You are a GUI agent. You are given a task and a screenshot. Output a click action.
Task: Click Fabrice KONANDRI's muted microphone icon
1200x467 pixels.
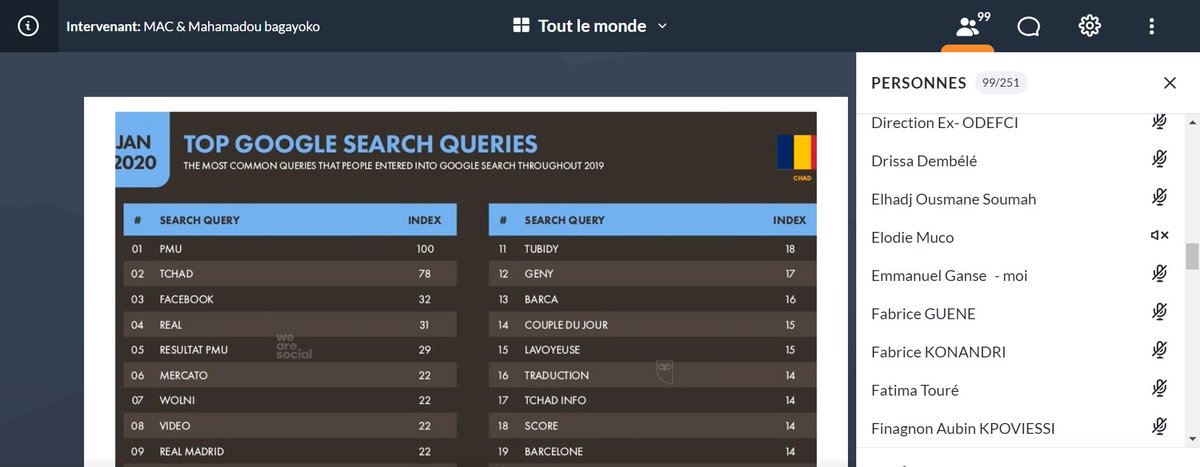click(1159, 351)
